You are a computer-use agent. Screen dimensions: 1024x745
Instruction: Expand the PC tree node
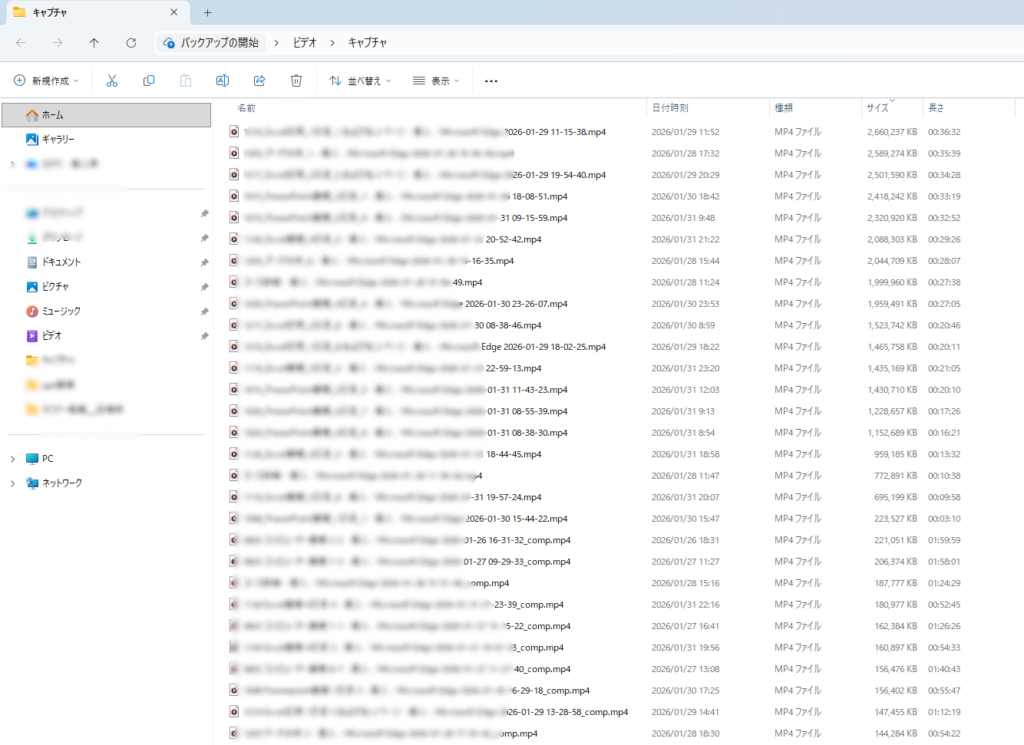[12, 459]
